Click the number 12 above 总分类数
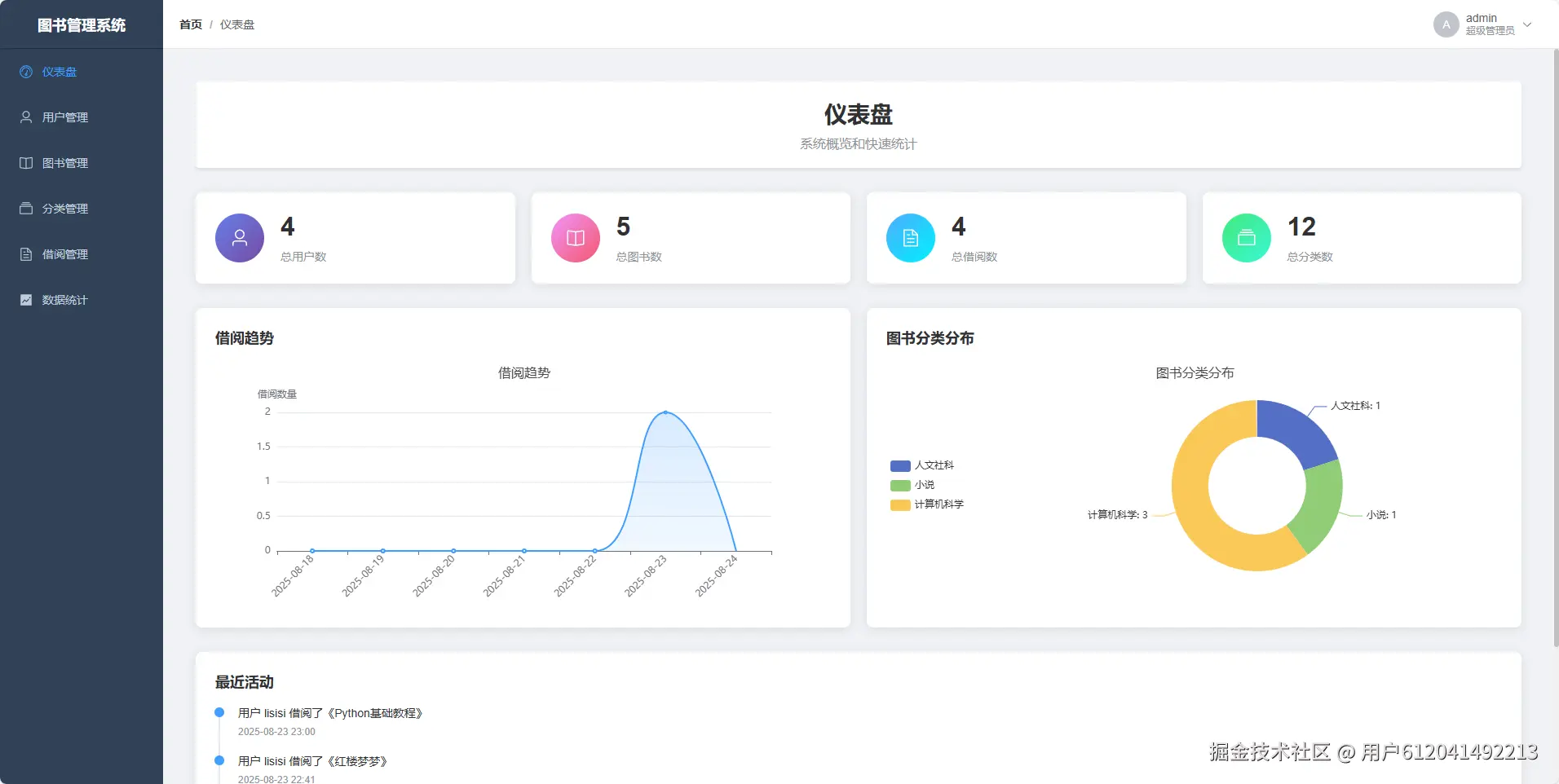The width and height of the screenshot is (1559, 784). 1301,227
